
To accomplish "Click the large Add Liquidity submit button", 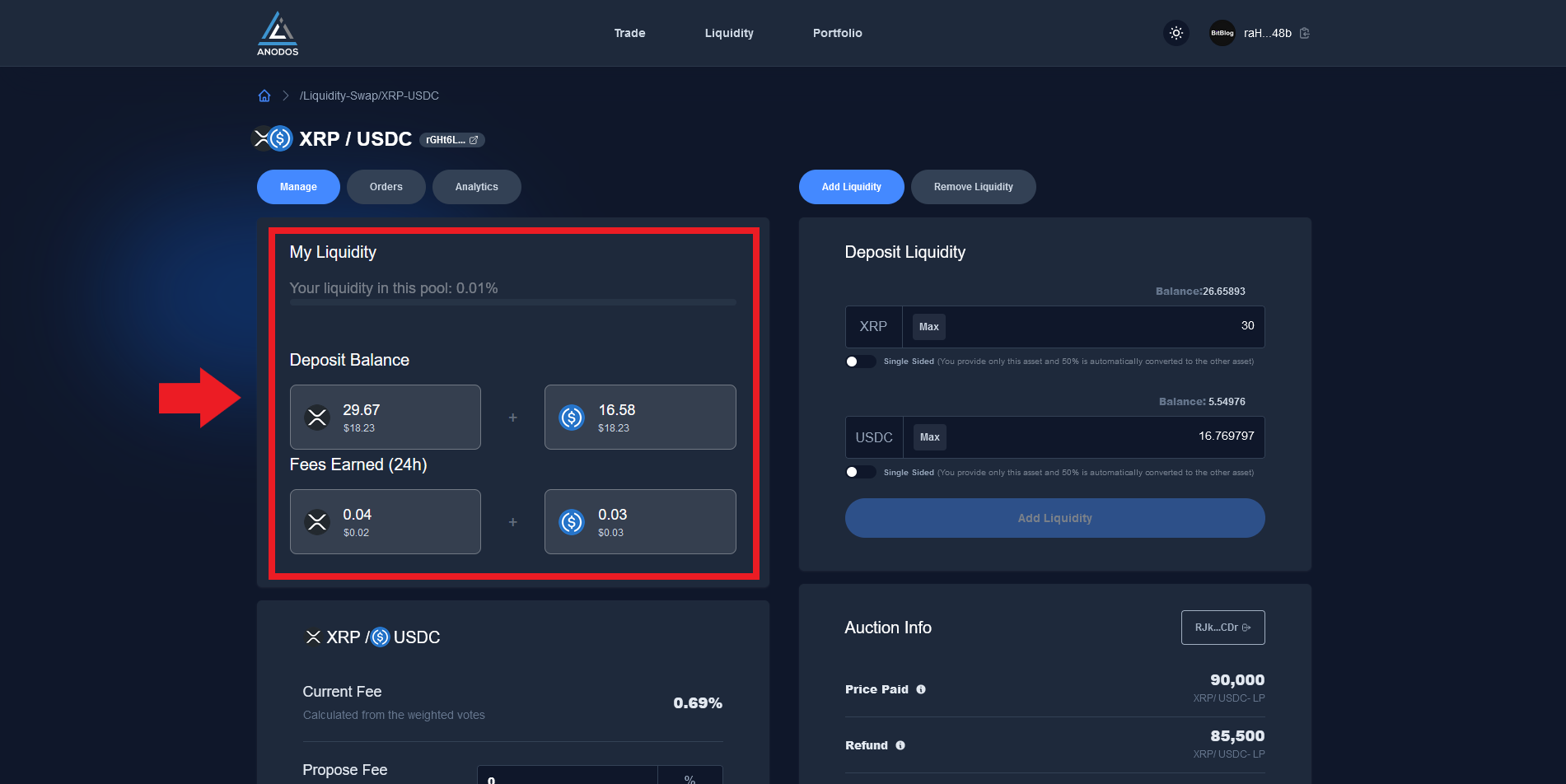I will tap(1054, 518).
